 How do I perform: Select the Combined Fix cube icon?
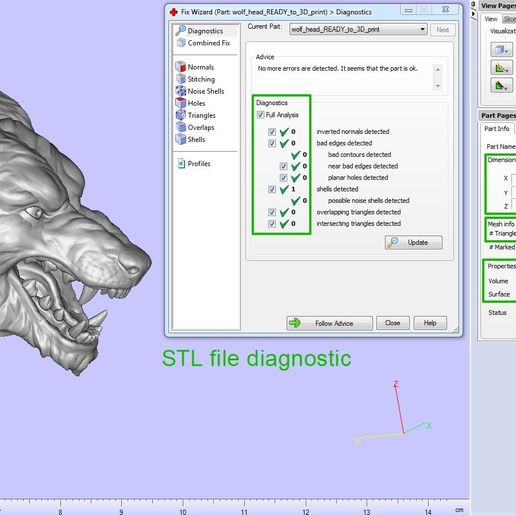(181, 43)
